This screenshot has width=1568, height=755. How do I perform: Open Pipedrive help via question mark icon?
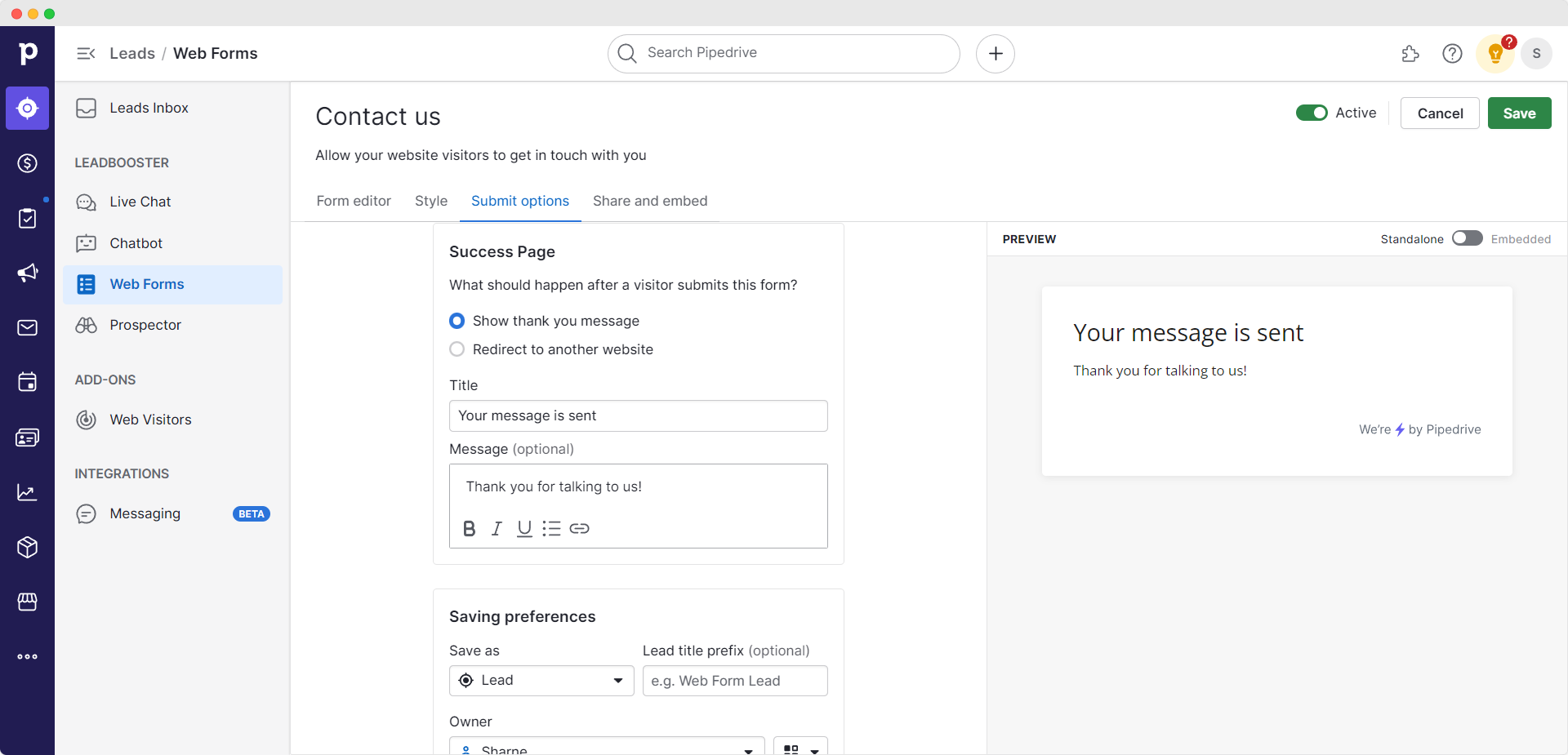coord(1453,53)
